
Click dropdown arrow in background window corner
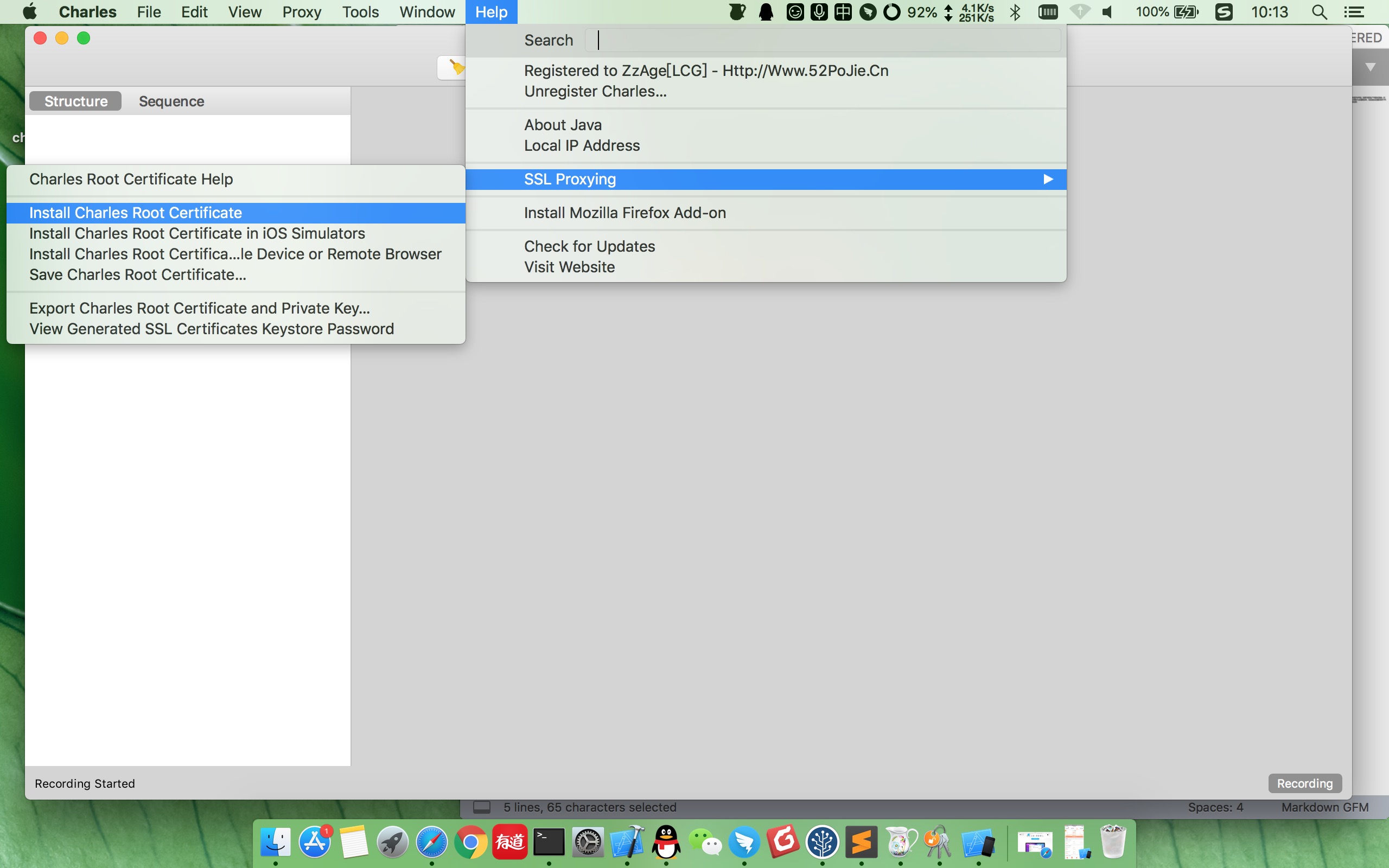(x=1371, y=67)
